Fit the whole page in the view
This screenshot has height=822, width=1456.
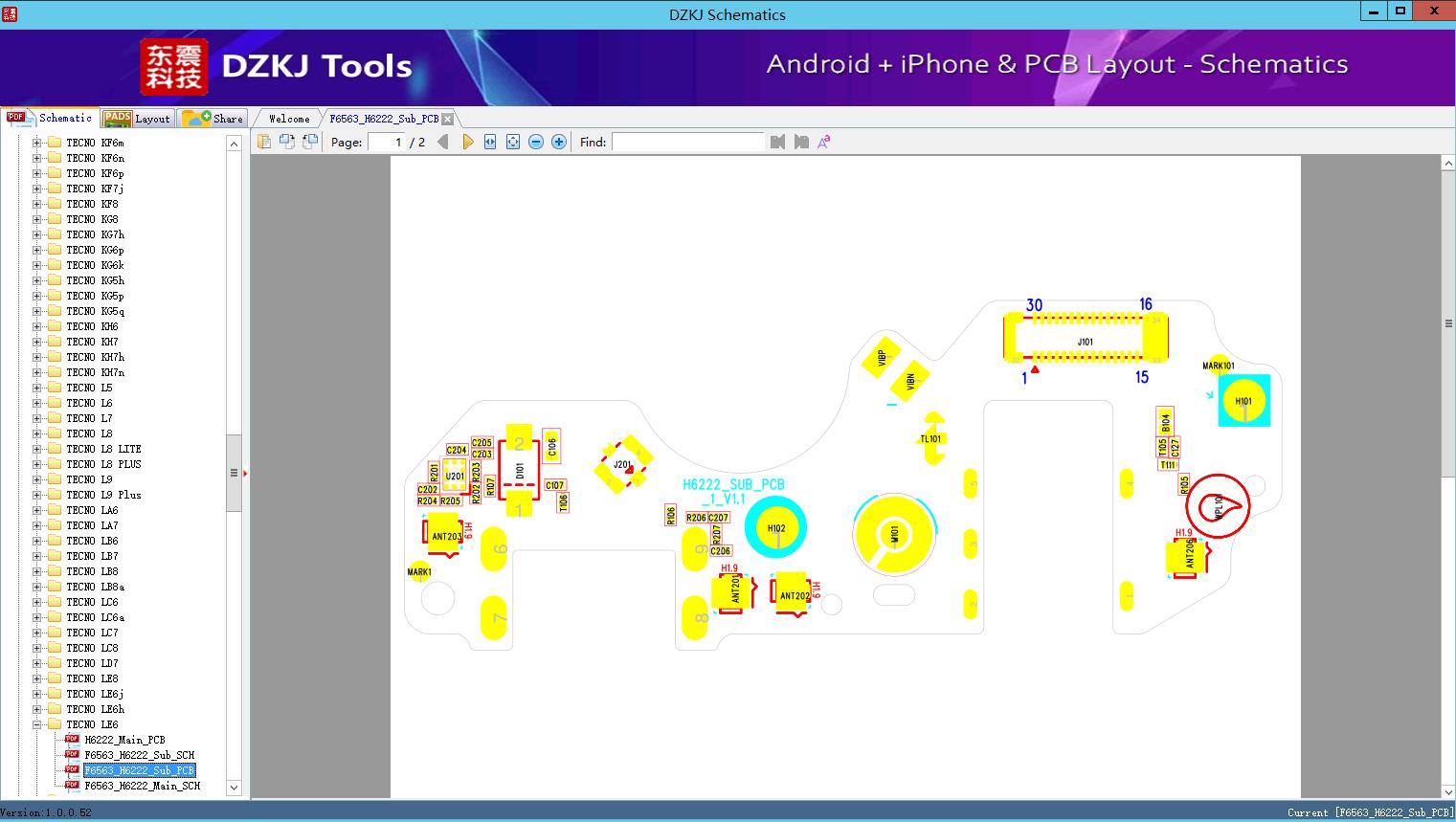click(513, 142)
